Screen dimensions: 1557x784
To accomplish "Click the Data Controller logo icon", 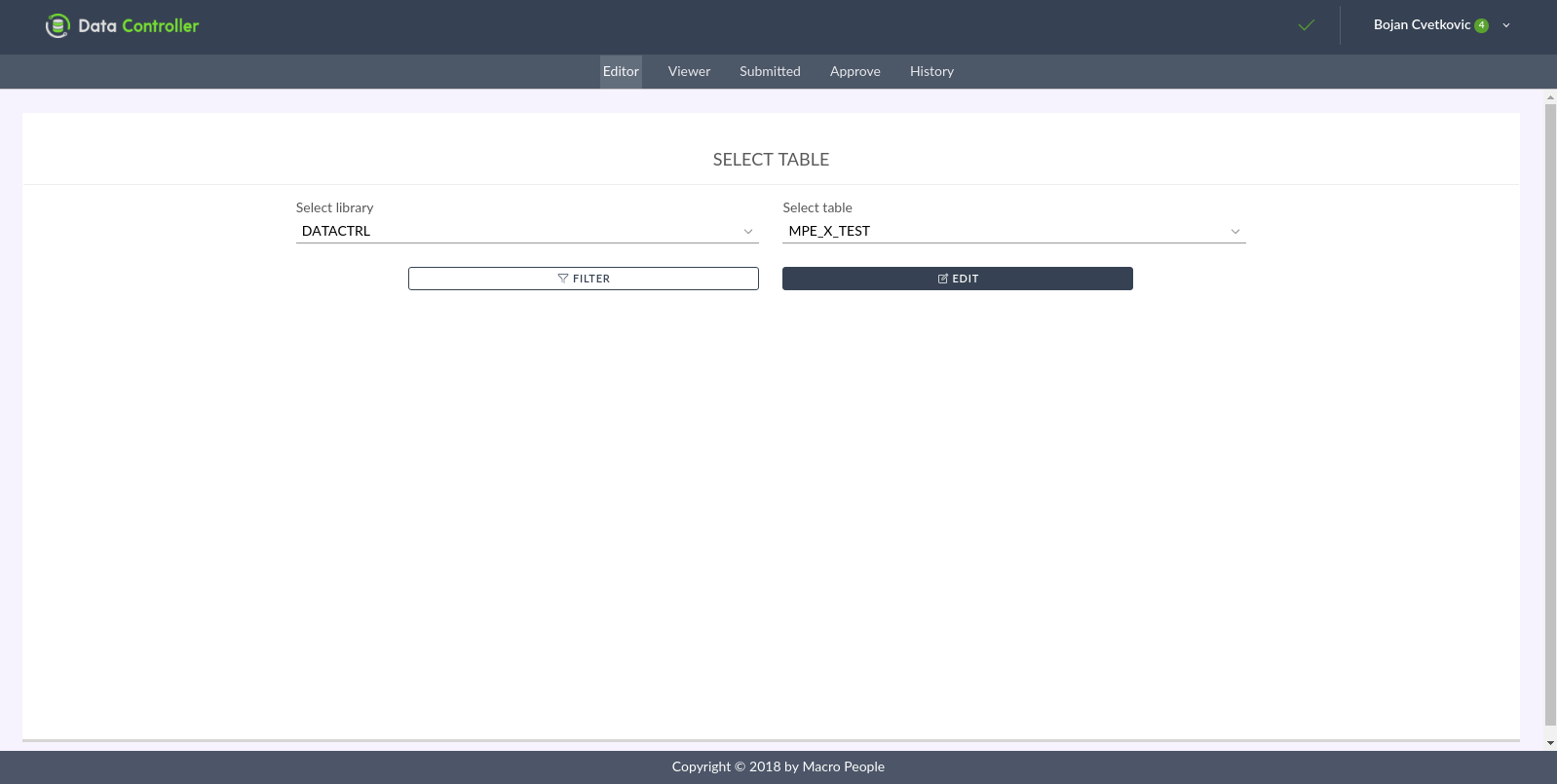I will point(57,26).
